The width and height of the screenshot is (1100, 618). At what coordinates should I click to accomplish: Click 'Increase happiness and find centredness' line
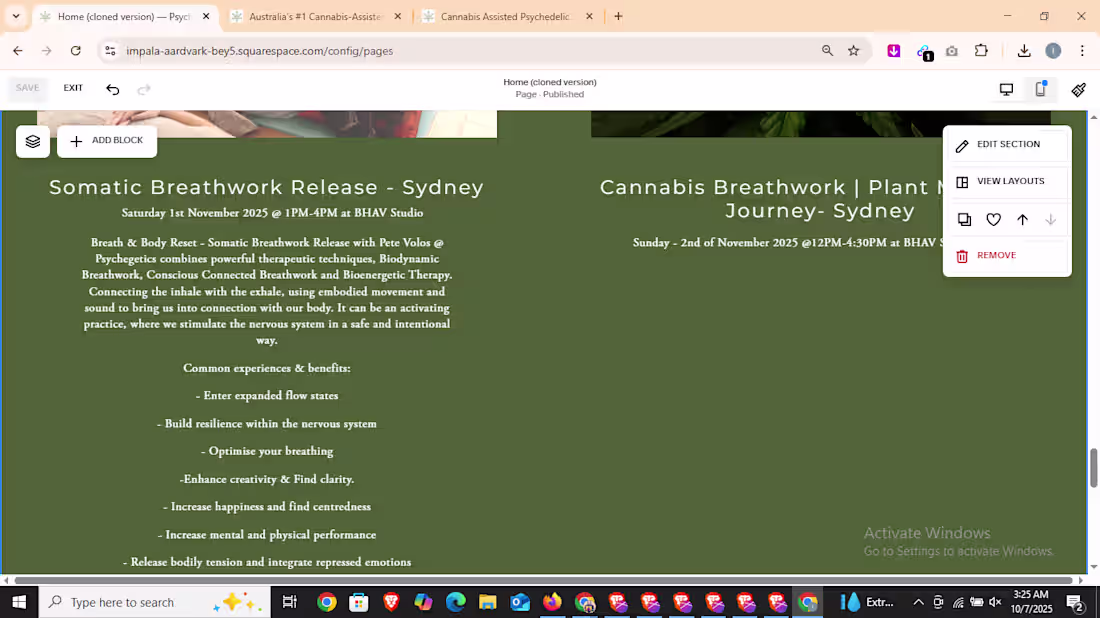[267, 506]
